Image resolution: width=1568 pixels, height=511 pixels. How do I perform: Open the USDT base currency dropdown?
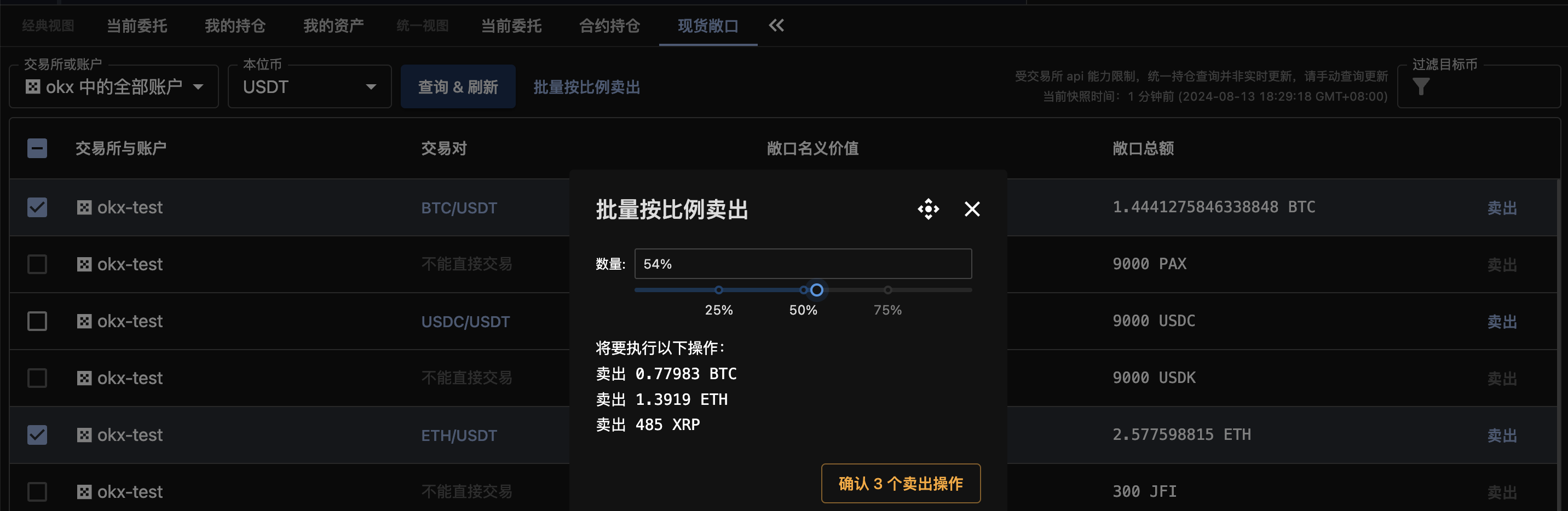(x=309, y=87)
